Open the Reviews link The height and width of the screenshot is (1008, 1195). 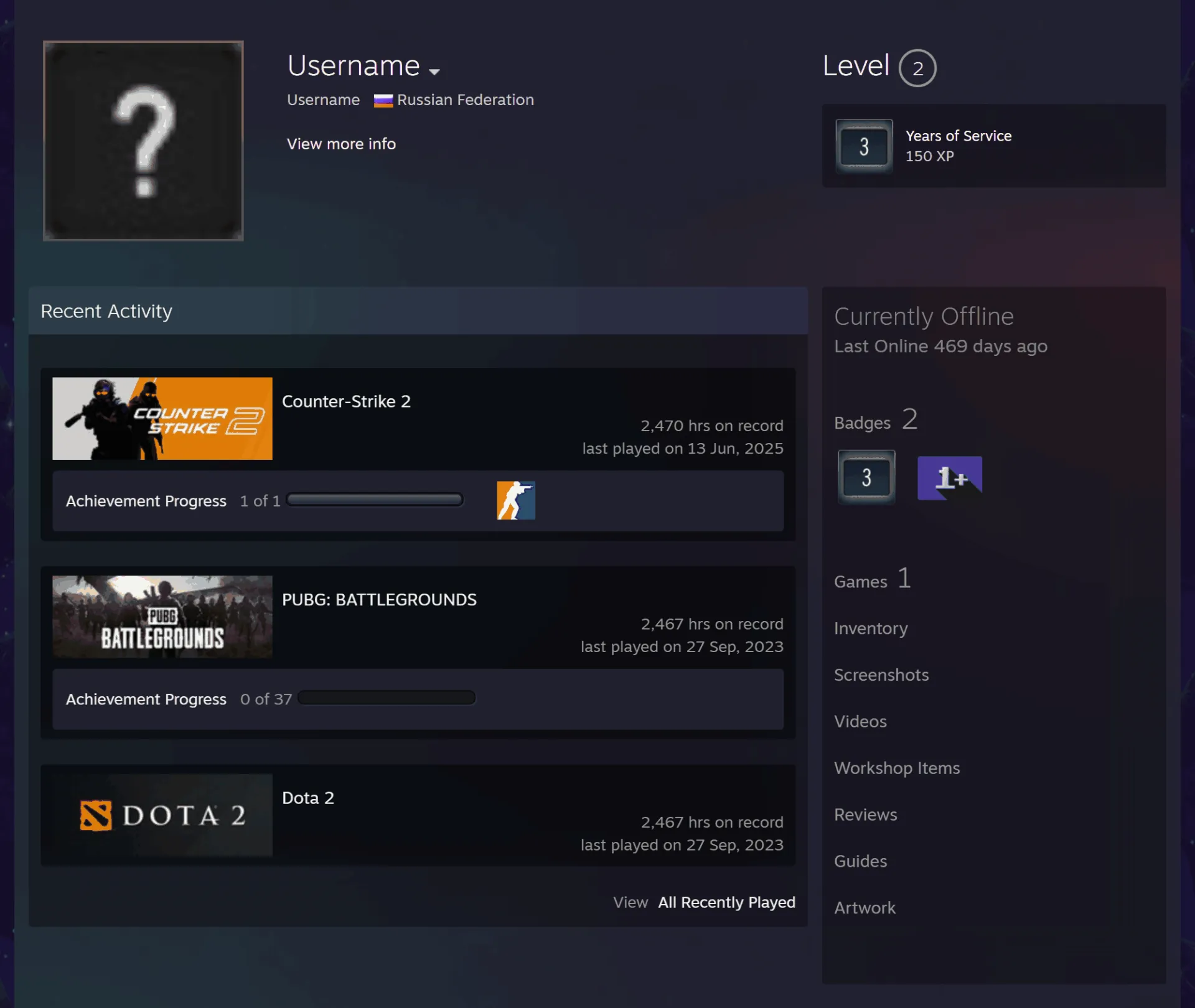pyautogui.click(x=866, y=814)
